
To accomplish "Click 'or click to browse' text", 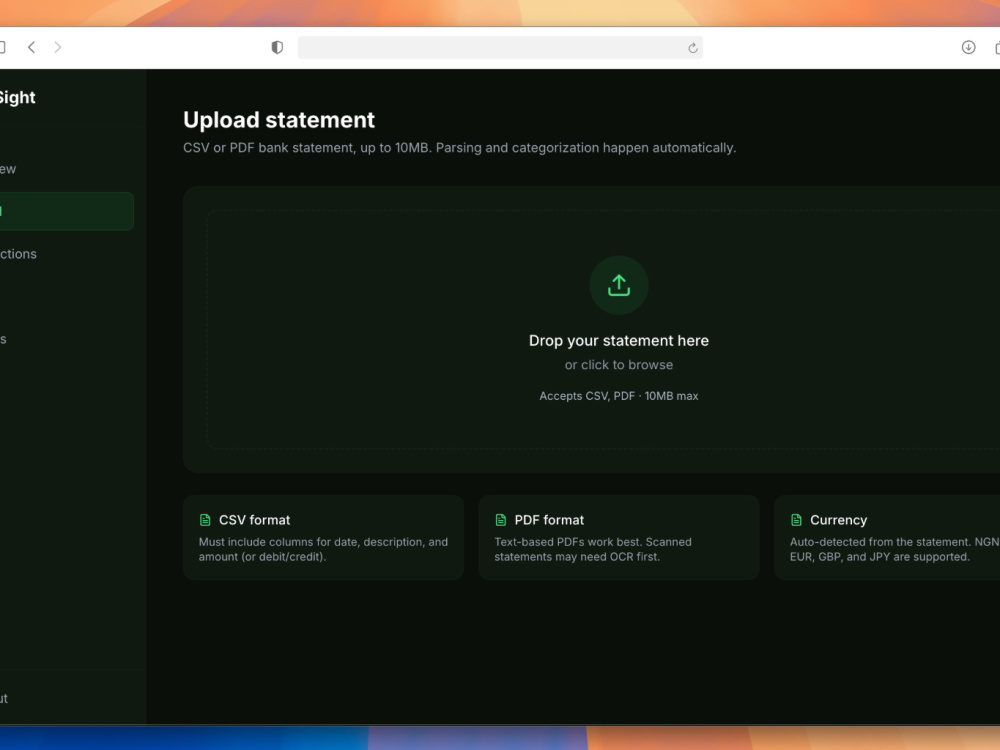I will [619, 365].
